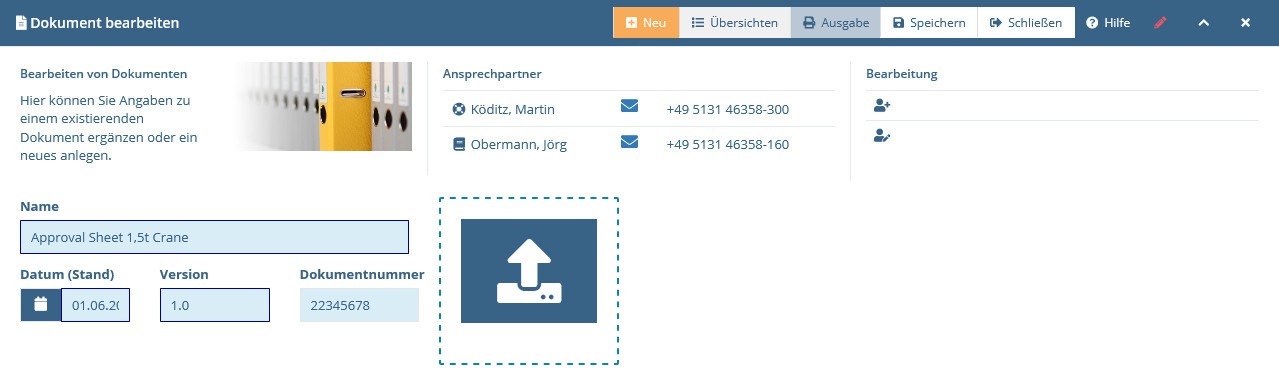1279x368 pixels.
Task: Click phone number +49 5131 46358-300
Action: pyautogui.click(x=727, y=109)
